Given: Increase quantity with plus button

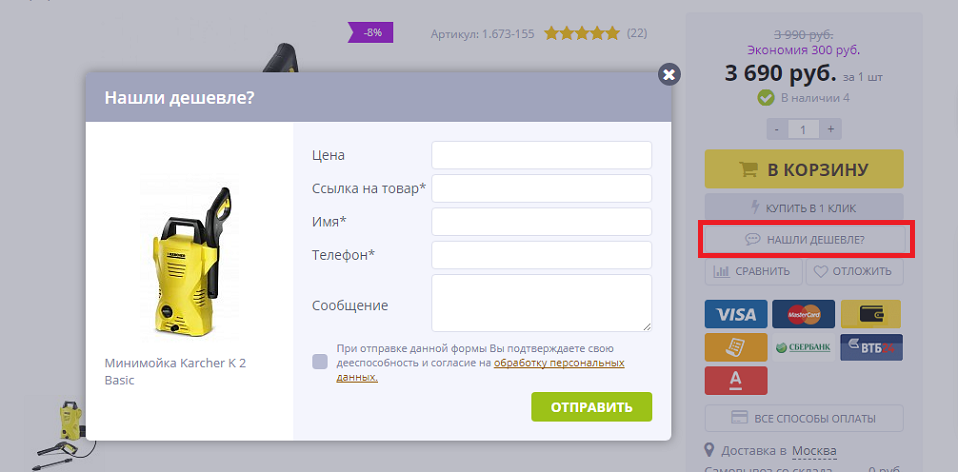Looking at the screenshot, I should coord(831,129).
